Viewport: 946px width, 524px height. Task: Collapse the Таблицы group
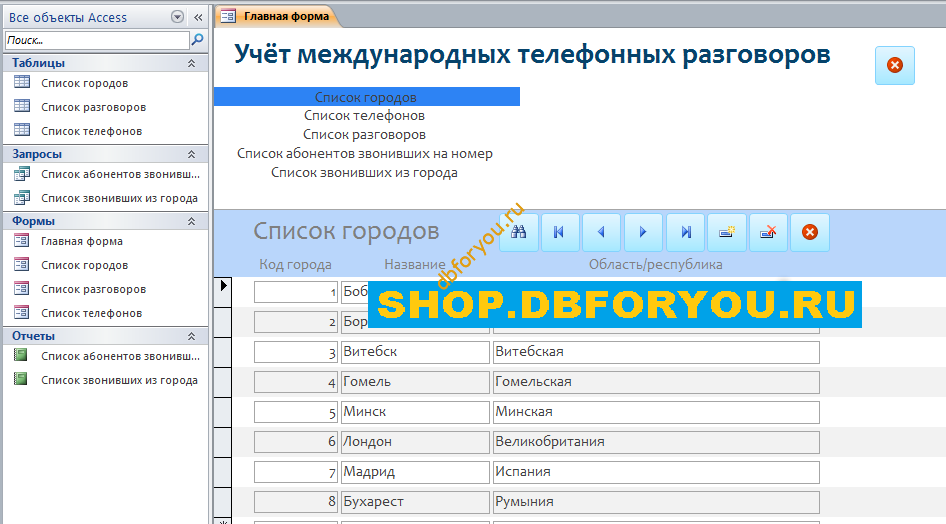pos(191,63)
